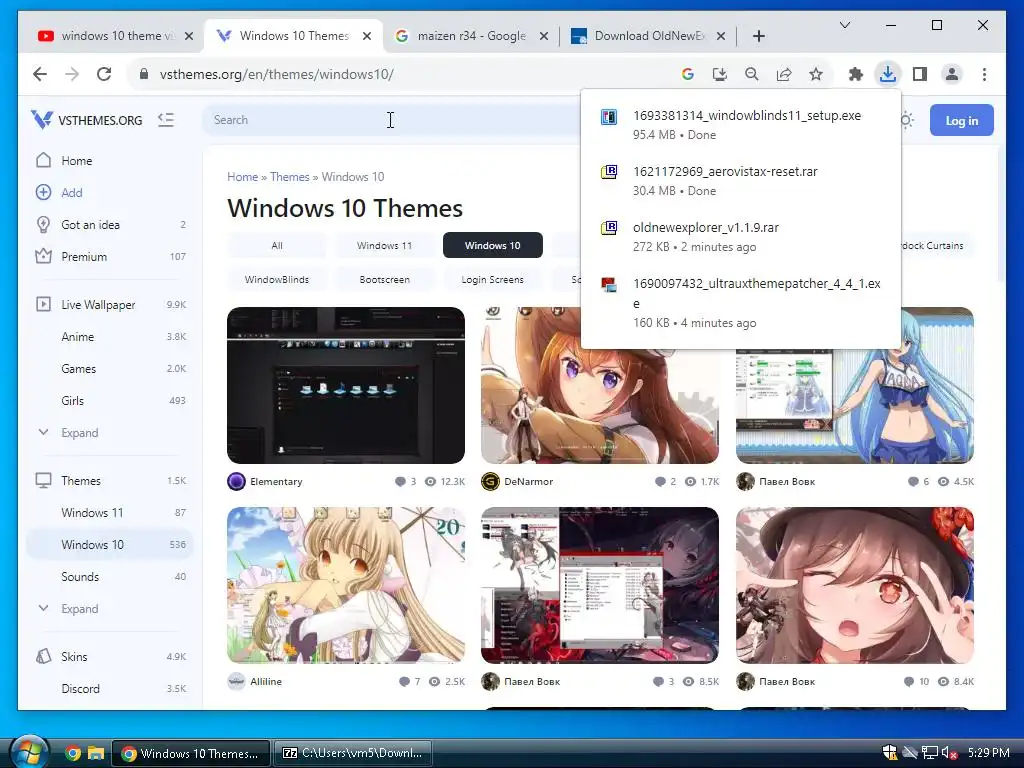The width and height of the screenshot is (1024, 768).
Task: Click the muted volume tray icon
Action: click(x=950, y=753)
